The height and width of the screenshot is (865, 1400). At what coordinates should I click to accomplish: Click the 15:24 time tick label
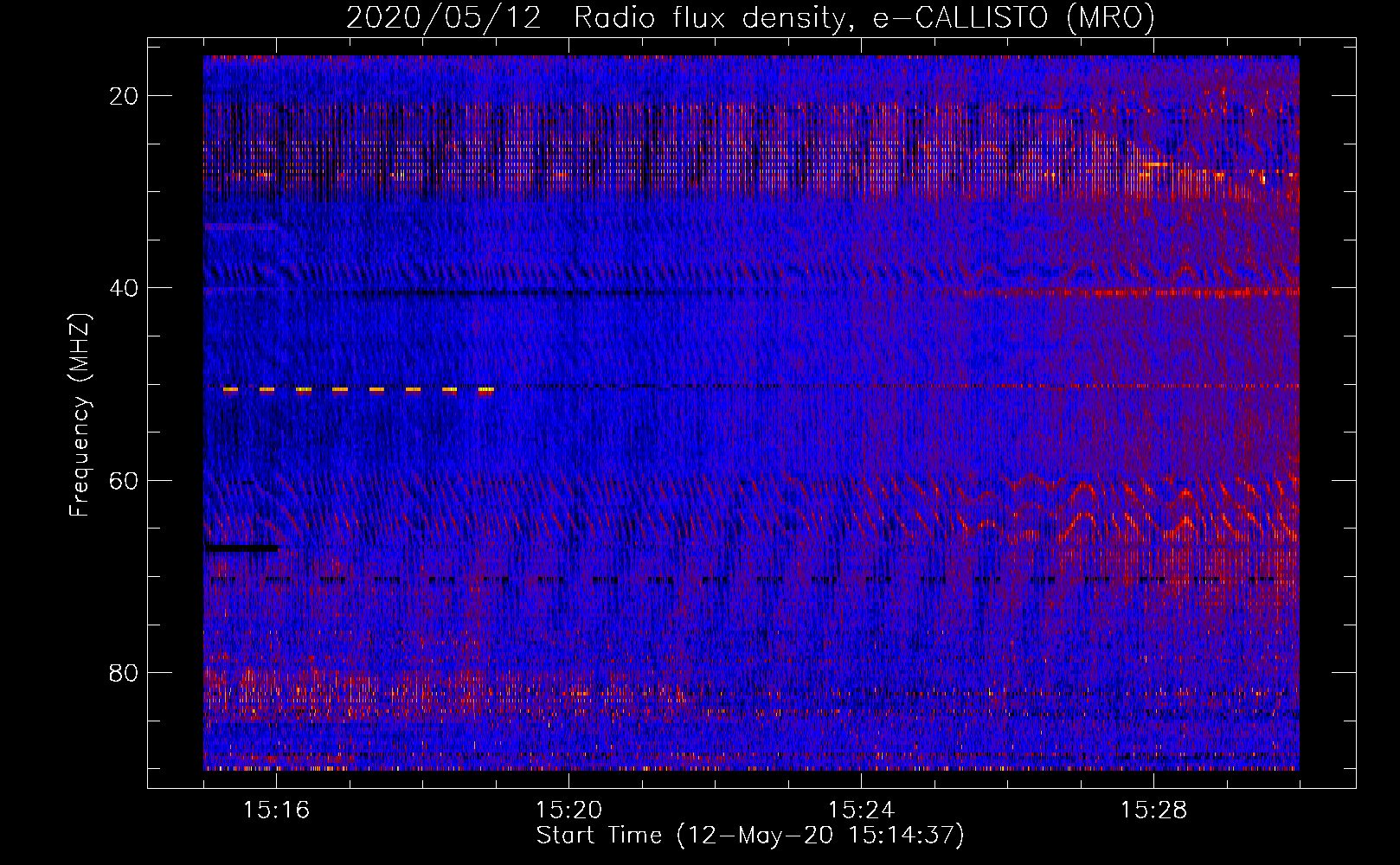point(861,811)
